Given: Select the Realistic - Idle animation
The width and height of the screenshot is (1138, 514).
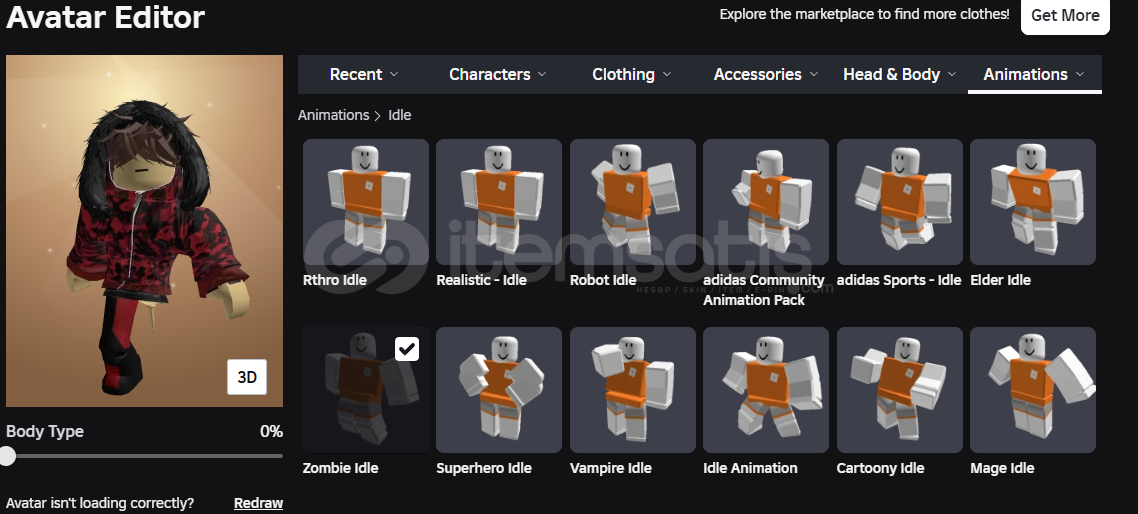Looking at the screenshot, I should (x=498, y=202).
